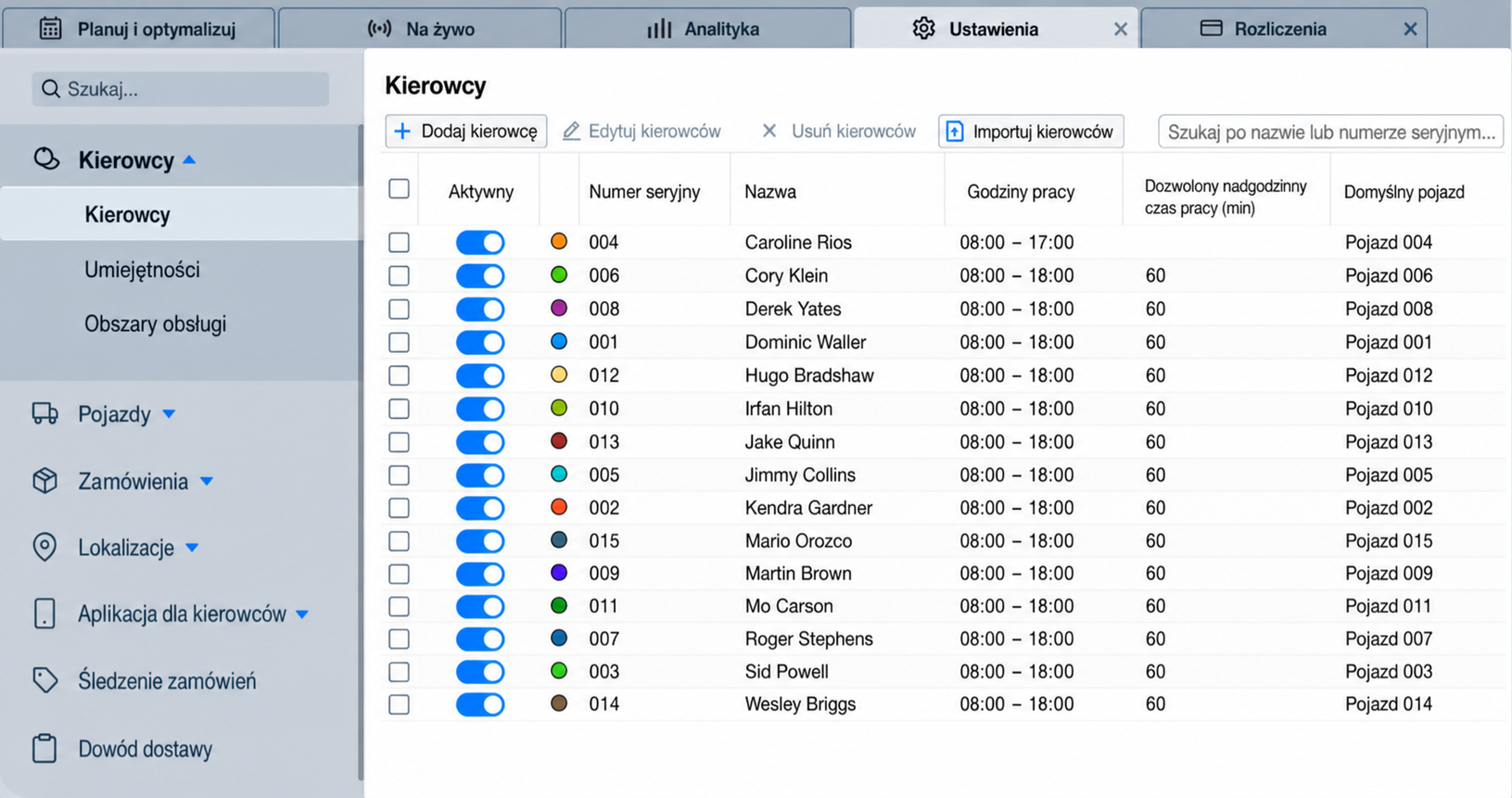Click the upload icon on Importuj kierowców

click(955, 132)
